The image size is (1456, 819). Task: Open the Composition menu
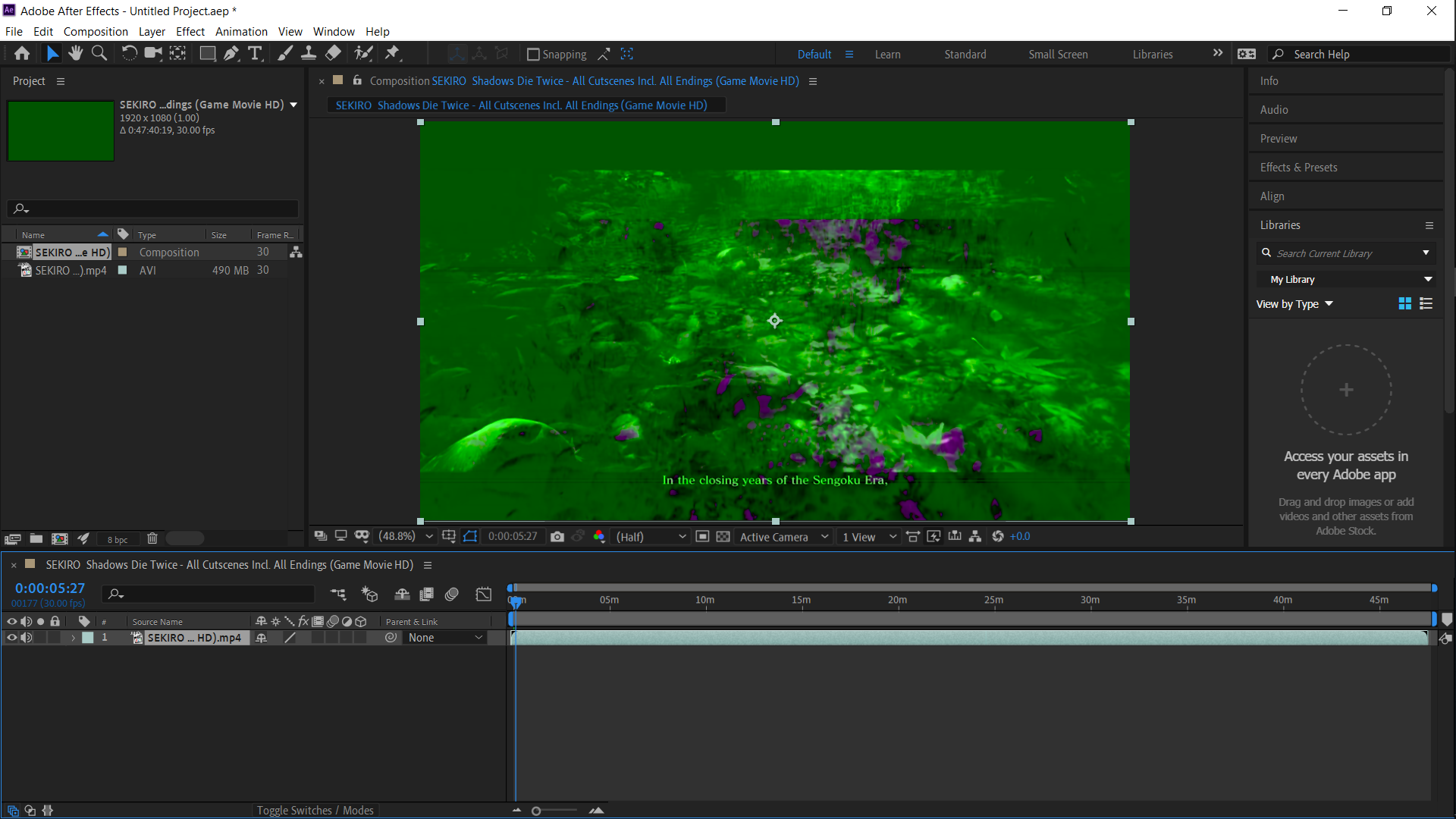pos(96,32)
